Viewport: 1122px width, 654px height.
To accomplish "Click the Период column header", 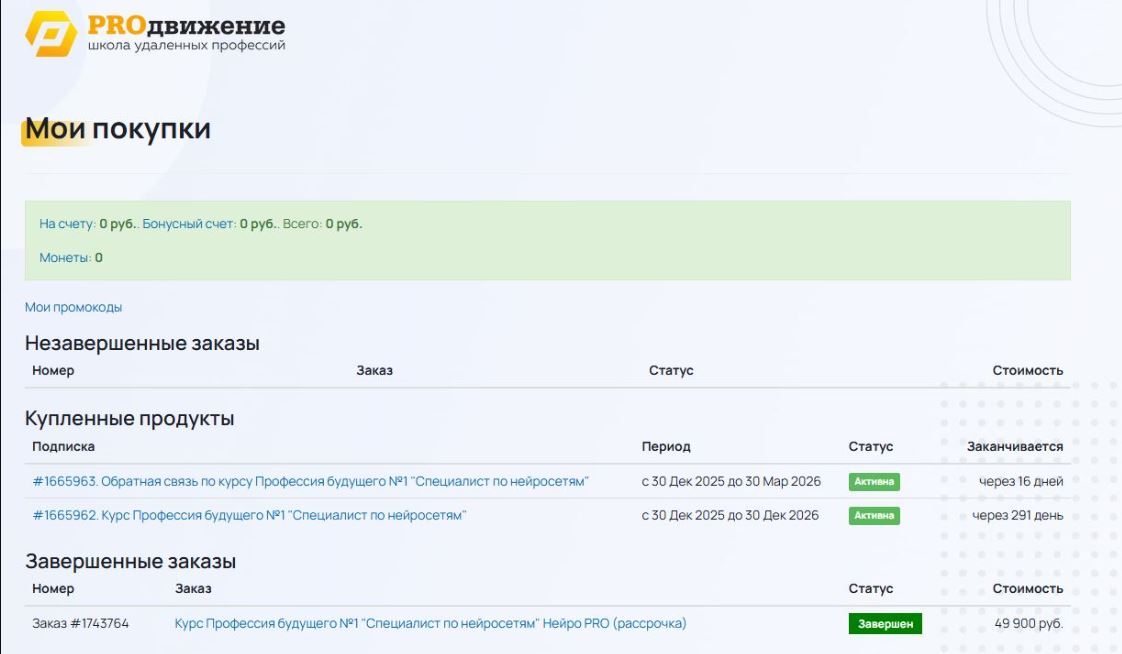I will coord(666,446).
